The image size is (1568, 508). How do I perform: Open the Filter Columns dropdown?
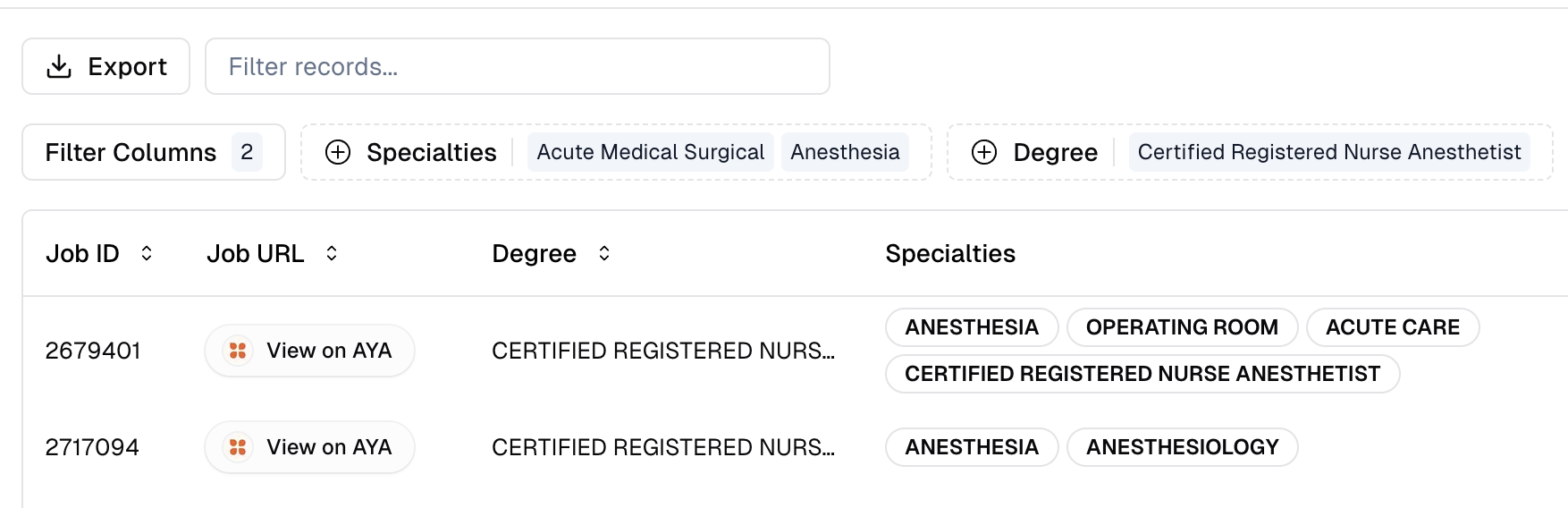pos(153,152)
